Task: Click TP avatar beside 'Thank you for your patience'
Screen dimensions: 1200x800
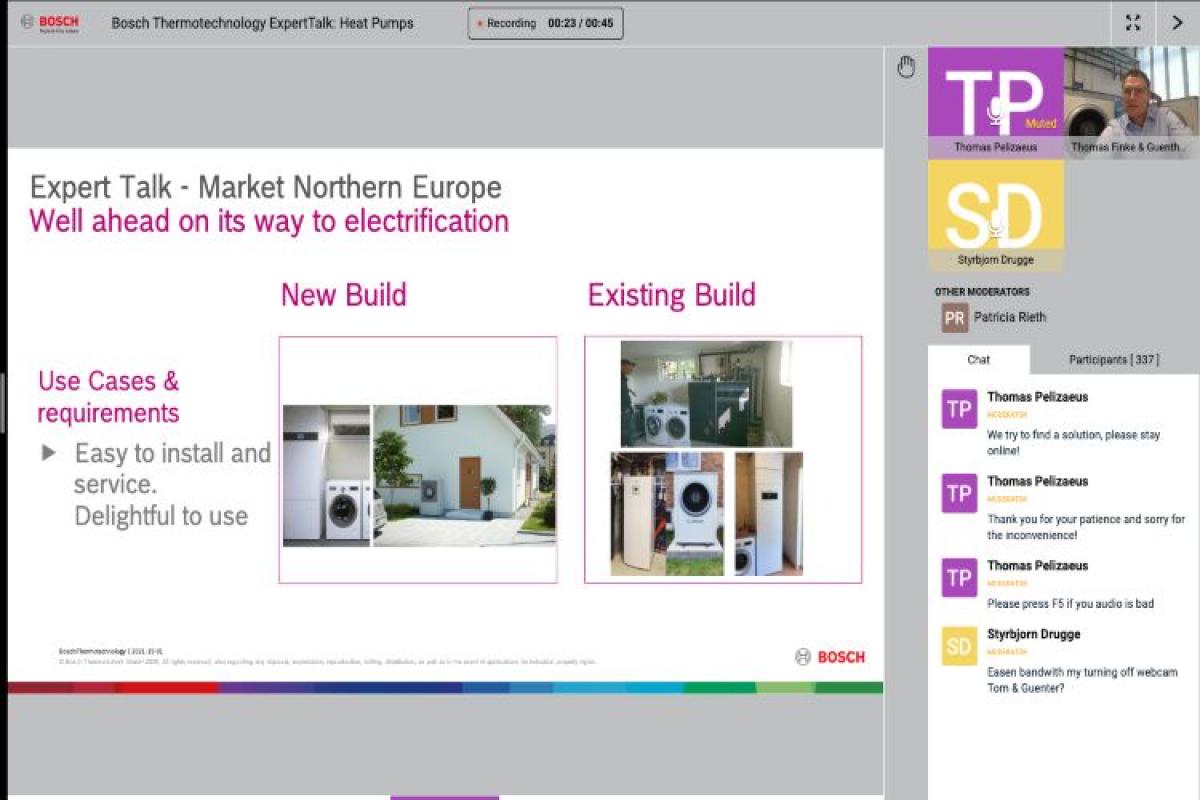Action: pyautogui.click(x=959, y=493)
